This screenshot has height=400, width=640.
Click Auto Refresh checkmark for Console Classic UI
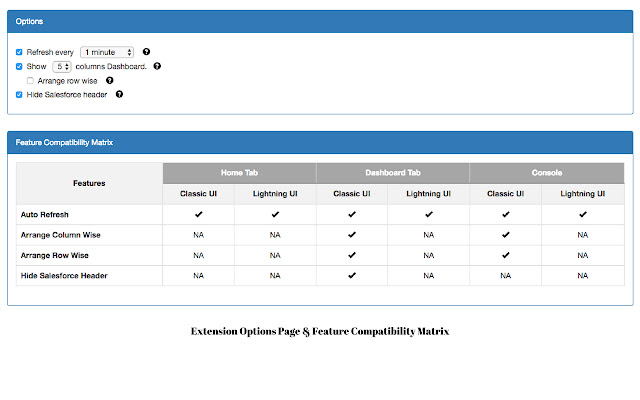(505, 214)
